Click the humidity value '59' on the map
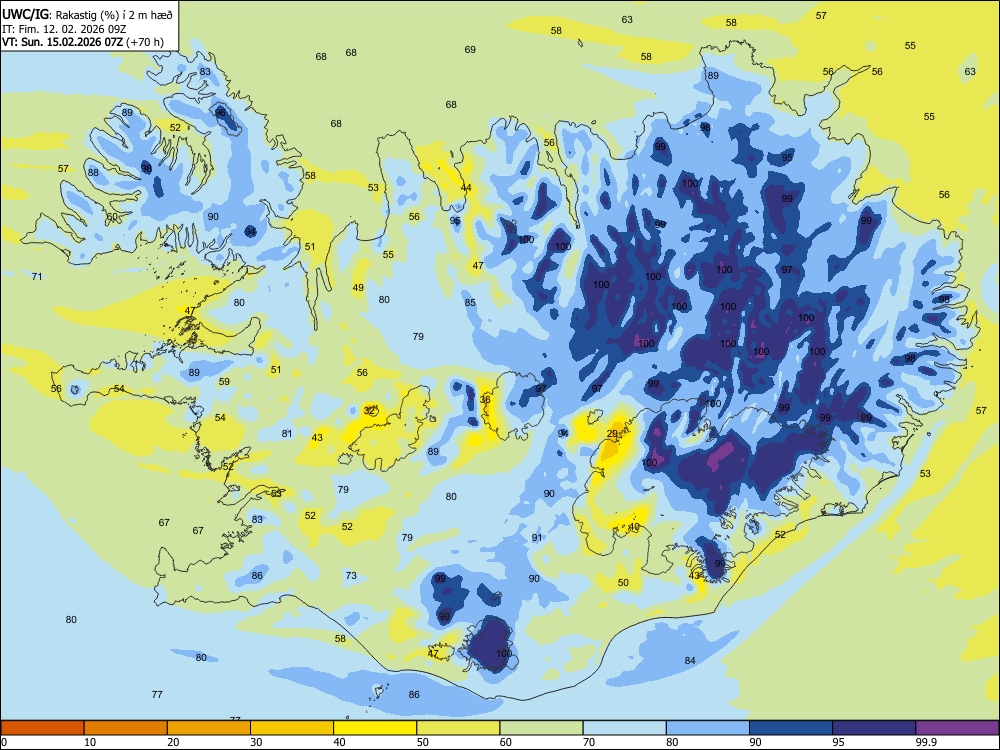 point(224,382)
